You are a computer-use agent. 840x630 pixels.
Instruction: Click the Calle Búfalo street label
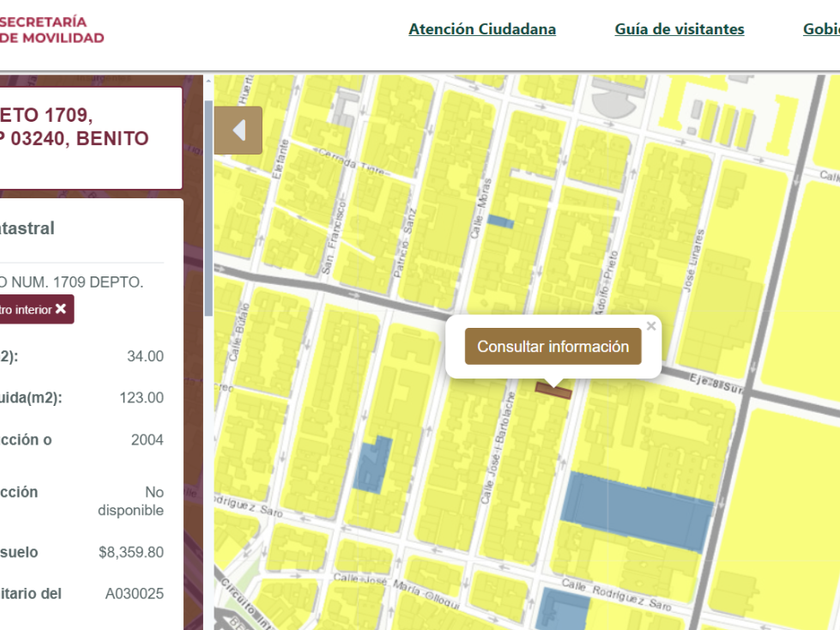[x=239, y=332]
